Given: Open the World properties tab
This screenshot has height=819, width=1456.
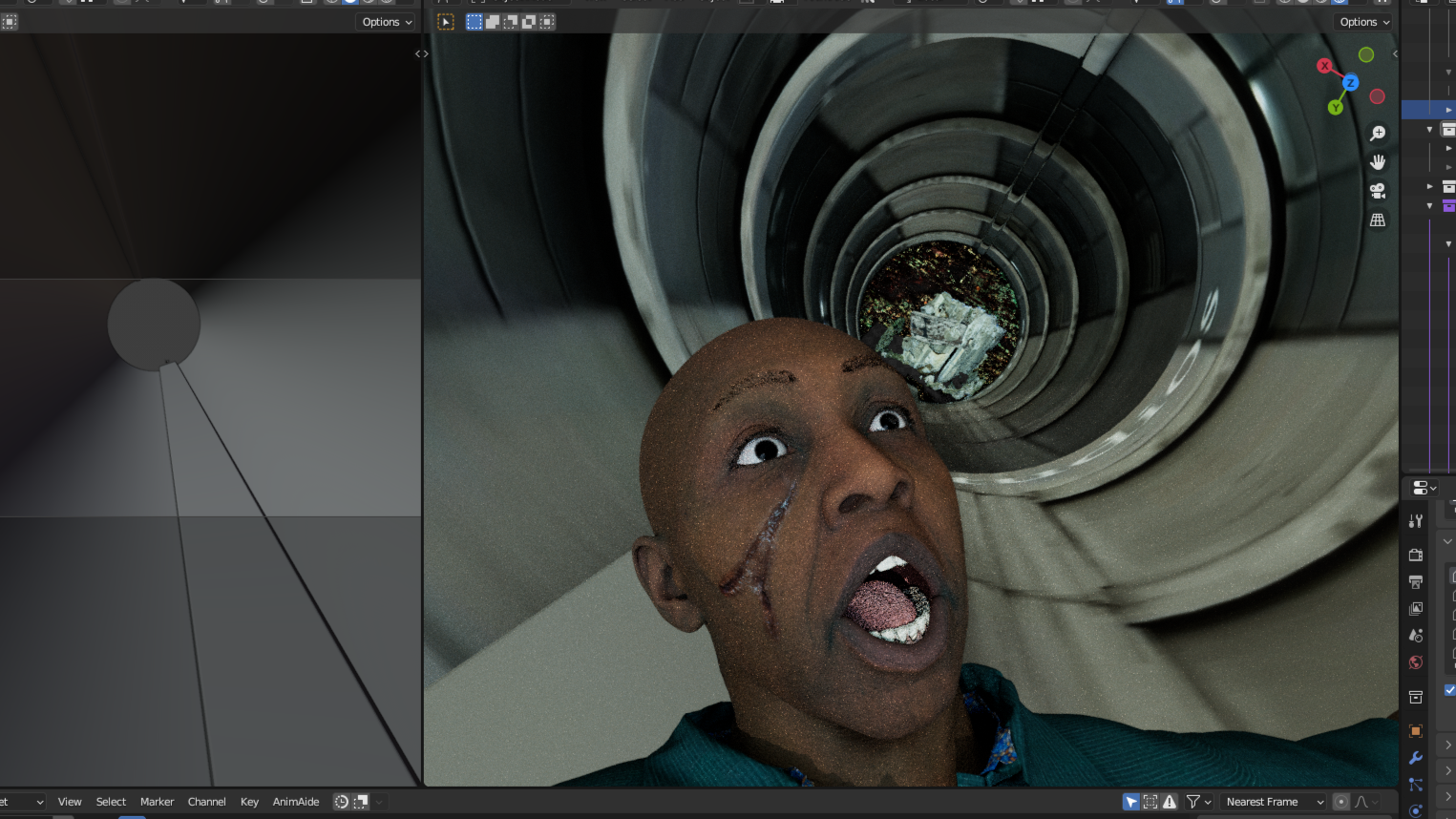Looking at the screenshot, I should pyautogui.click(x=1416, y=662).
